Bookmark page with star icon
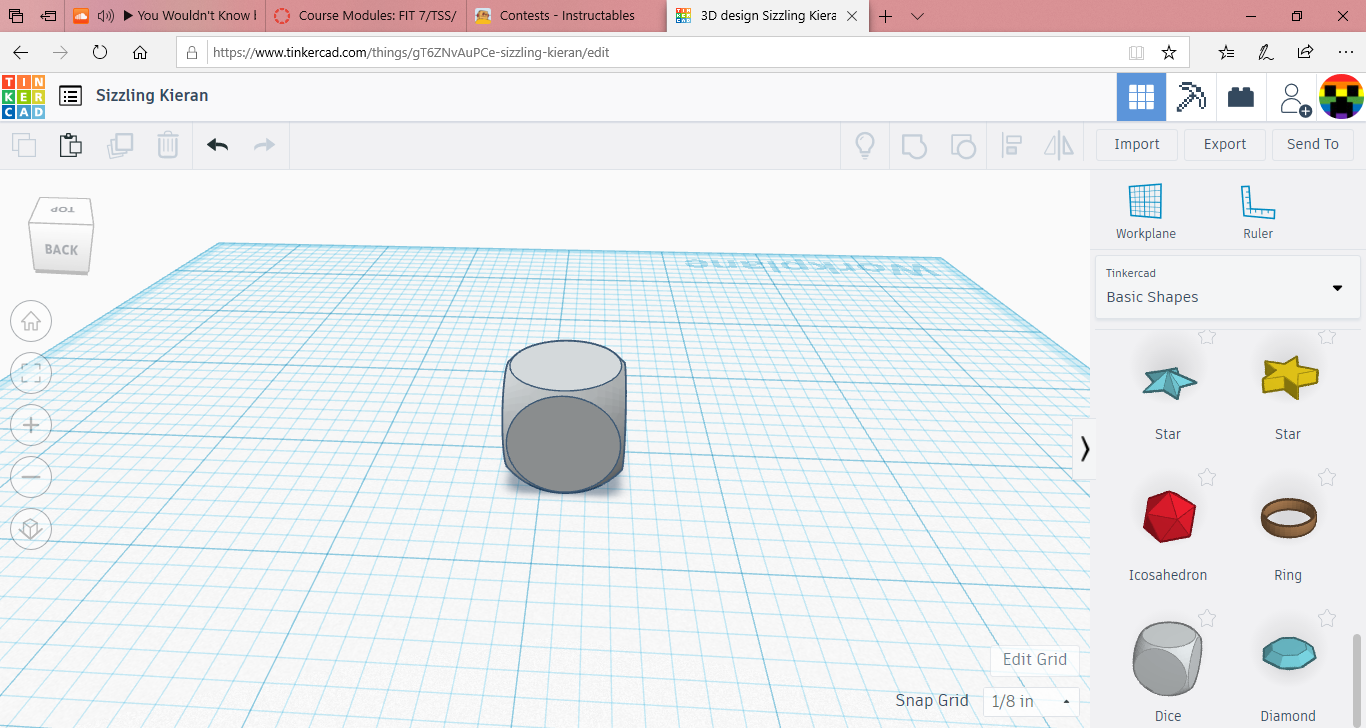The image size is (1366, 728). (x=1168, y=52)
